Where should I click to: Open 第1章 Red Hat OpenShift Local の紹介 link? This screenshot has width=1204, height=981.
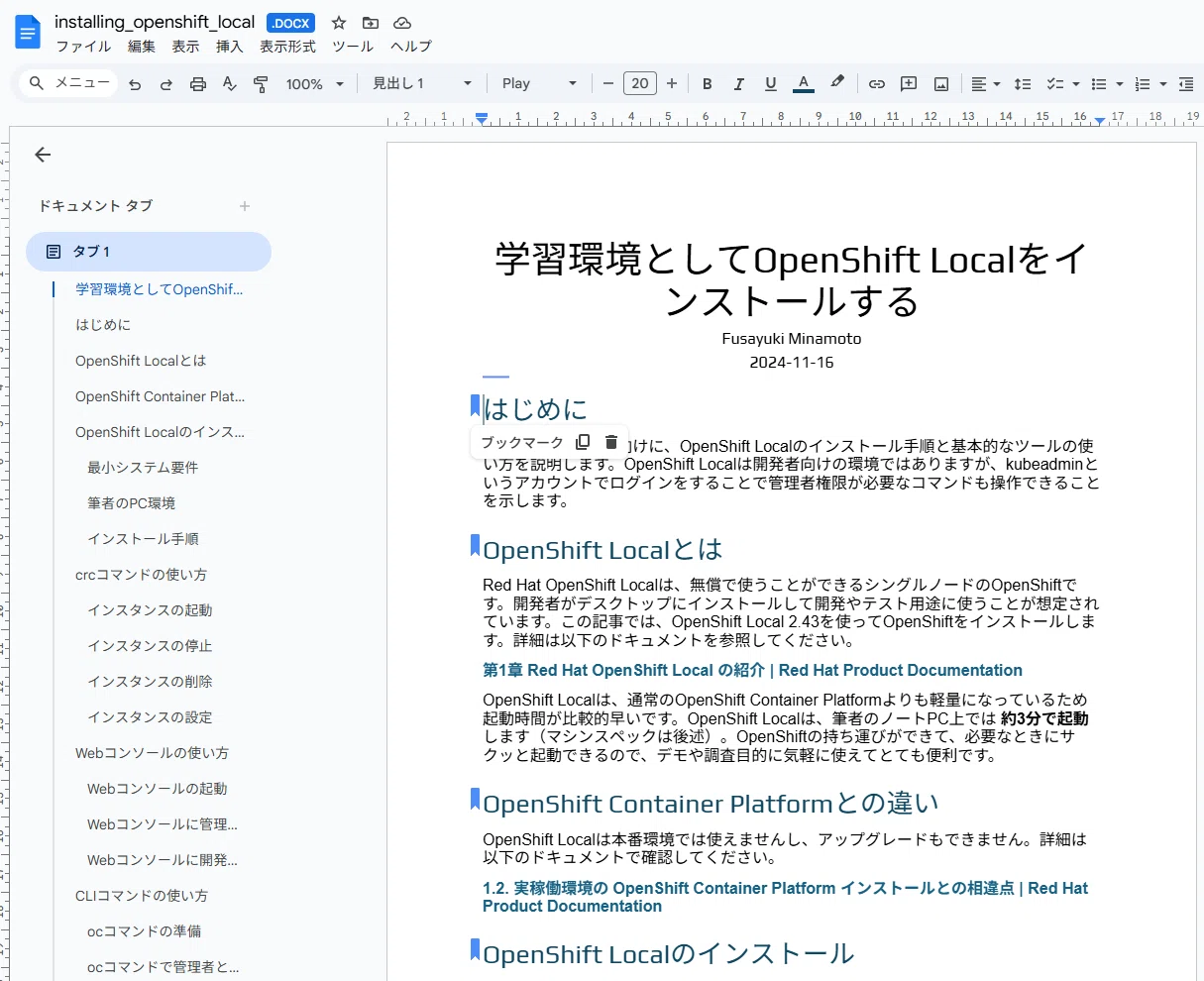pyautogui.click(x=752, y=671)
